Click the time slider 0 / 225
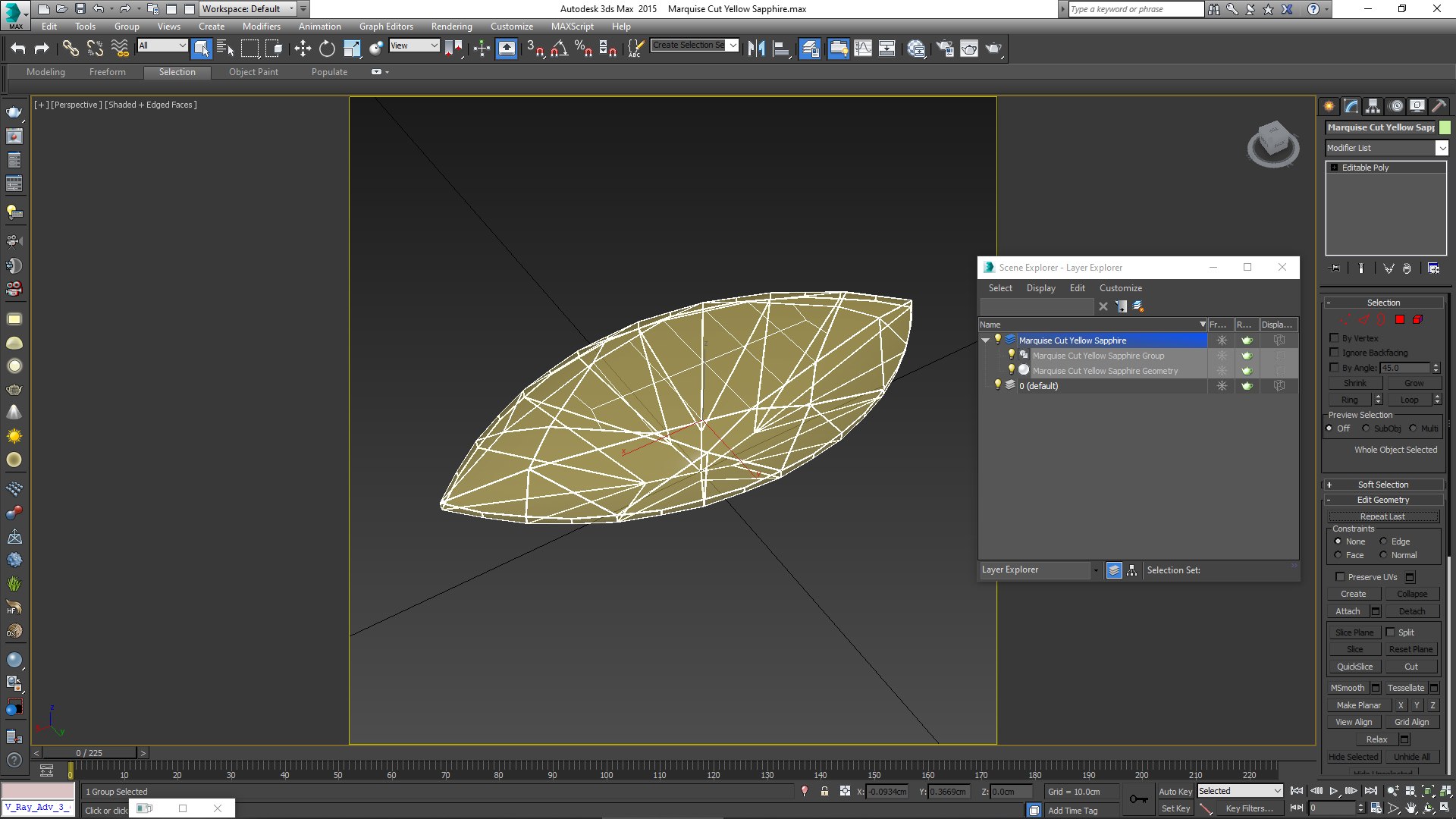 pyautogui.click(x=89, y=753)
